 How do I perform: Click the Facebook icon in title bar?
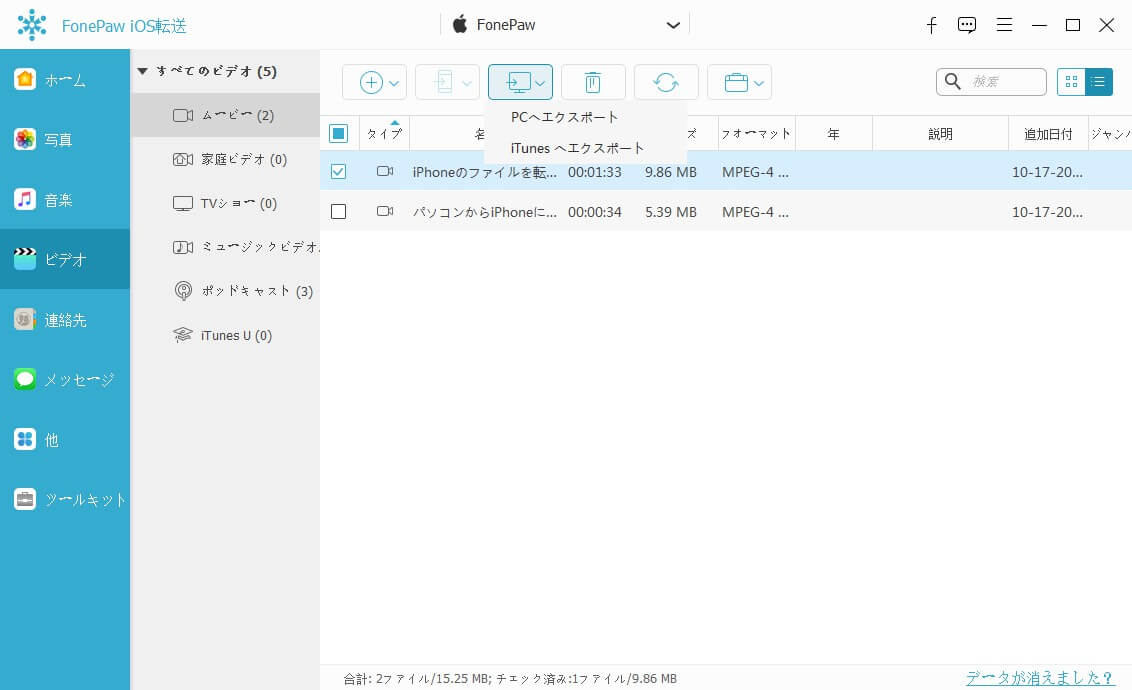point(931,25)
